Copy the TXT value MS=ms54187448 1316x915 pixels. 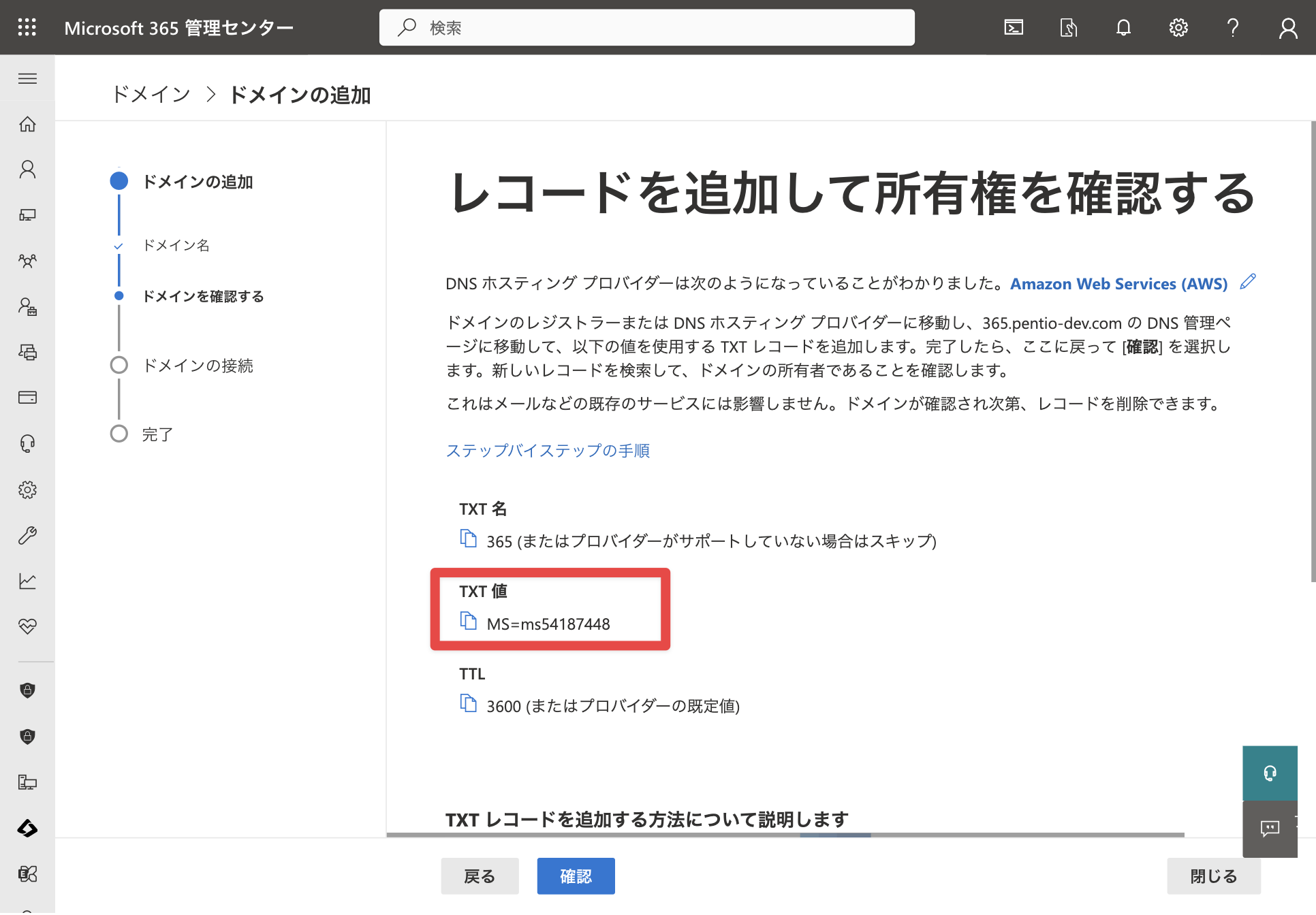pyautogui.click(x=469, y=621)
